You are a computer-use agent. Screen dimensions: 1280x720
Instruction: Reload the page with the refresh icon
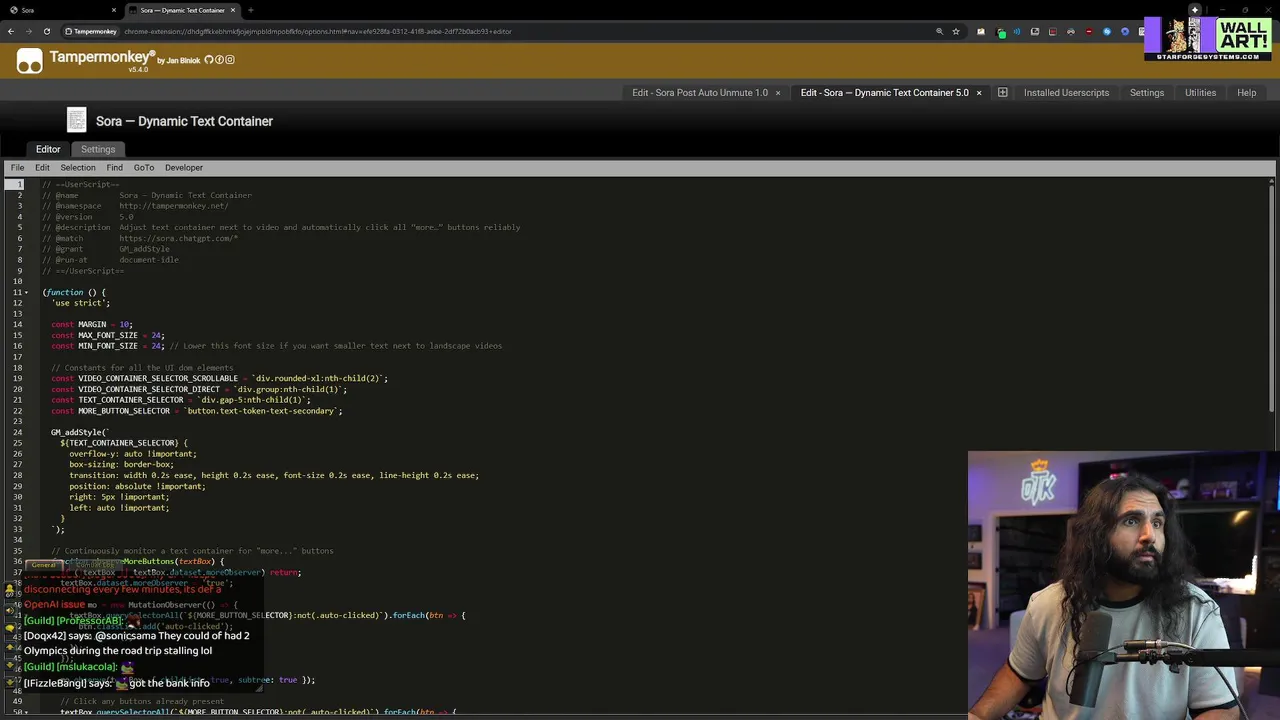47,31
